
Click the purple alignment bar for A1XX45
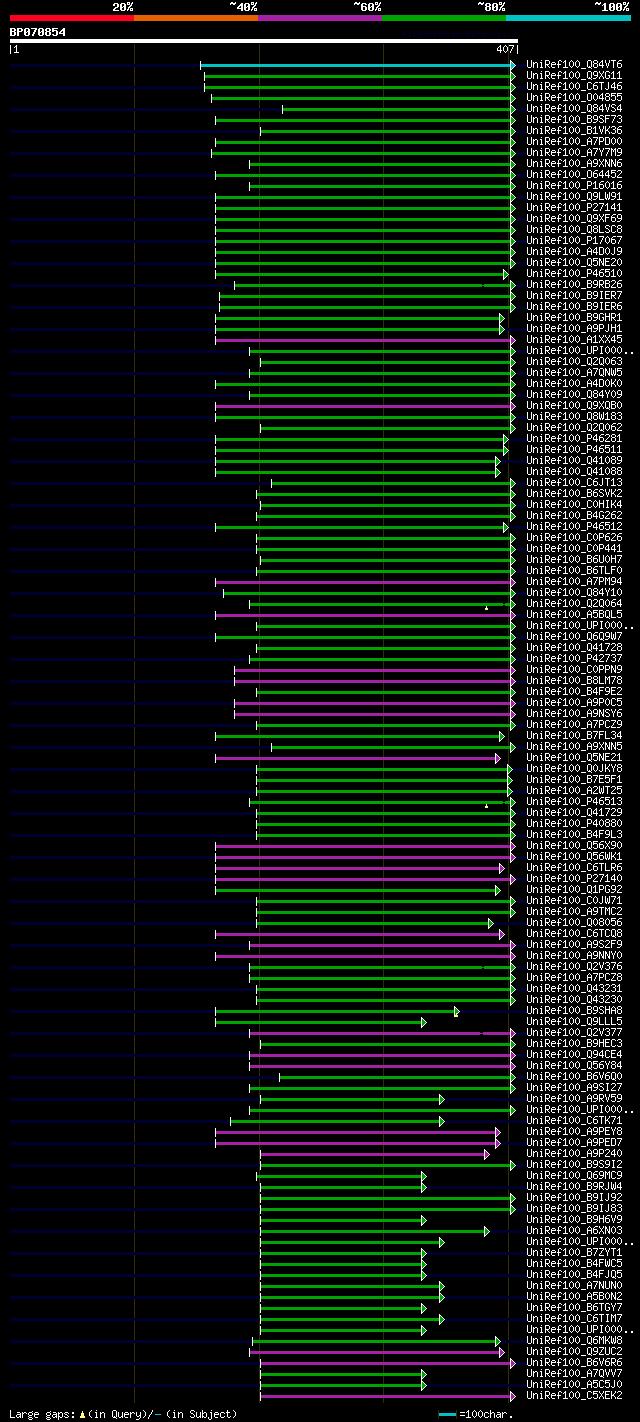[364, 340]
